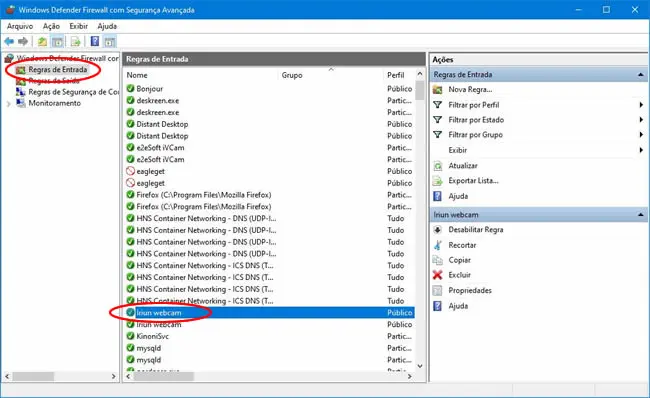Click the Nova Regra icon in Ações
The height and width of the screenshot is (398, 650).
[x=437, y=90]
